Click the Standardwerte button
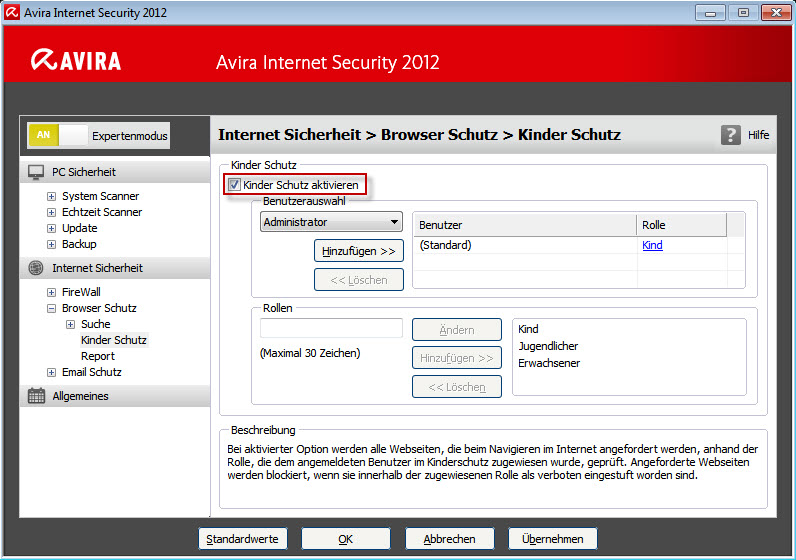796x560 pixels. (x=243, y=539)
